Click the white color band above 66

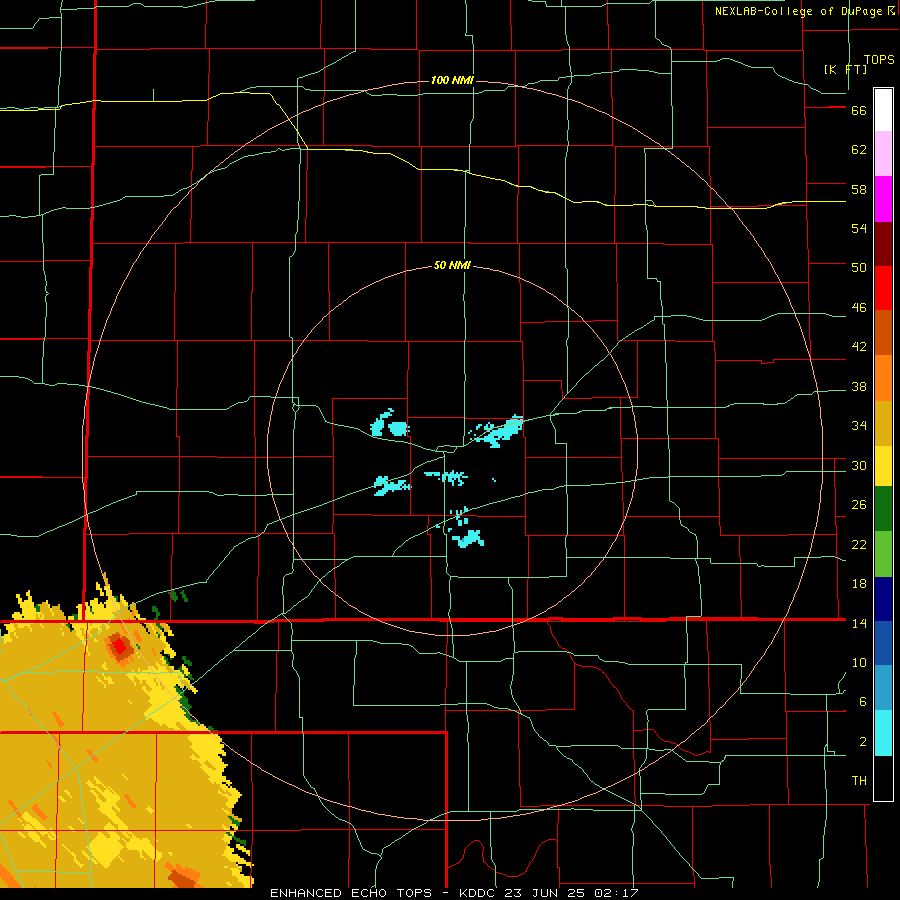click(883, 110)
